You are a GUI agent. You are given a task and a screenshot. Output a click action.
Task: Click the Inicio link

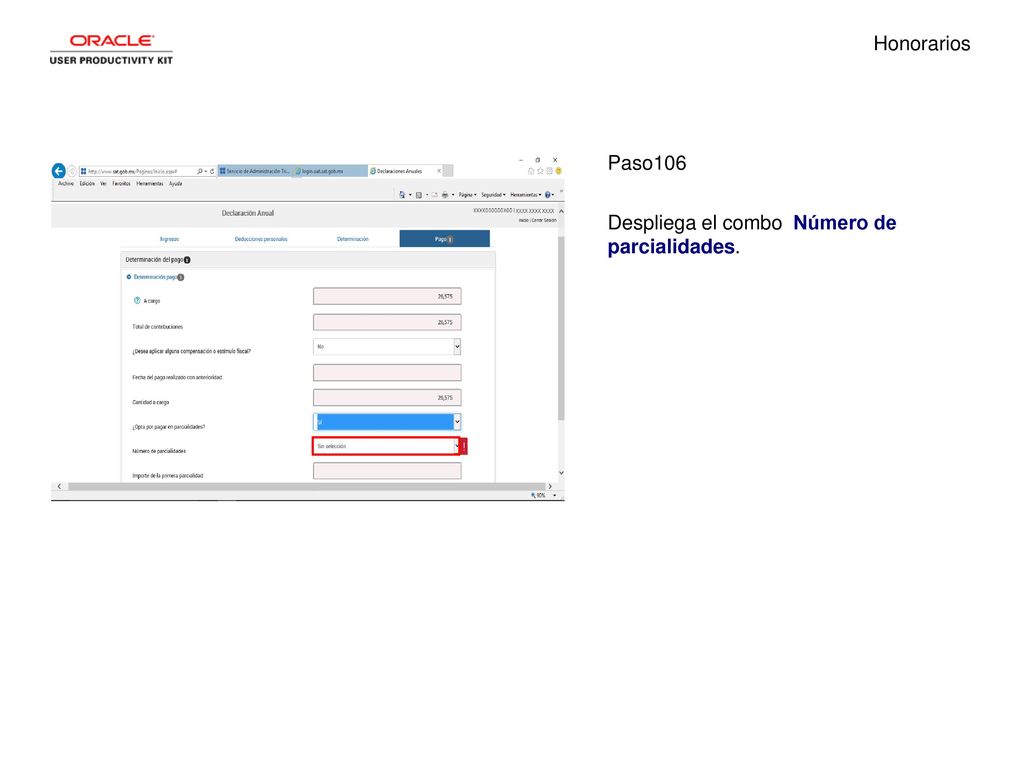click(524, 220)
